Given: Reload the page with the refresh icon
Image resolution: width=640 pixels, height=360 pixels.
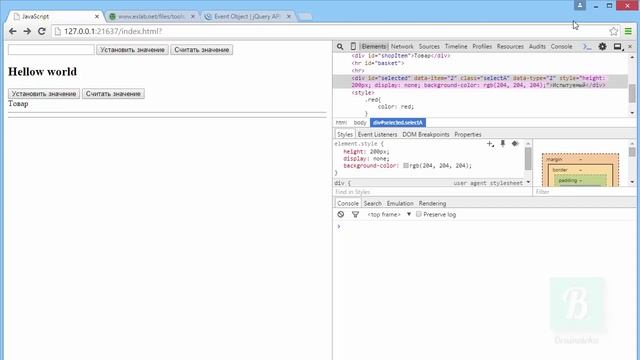Looking at the screenshot, I should (42, 31).
